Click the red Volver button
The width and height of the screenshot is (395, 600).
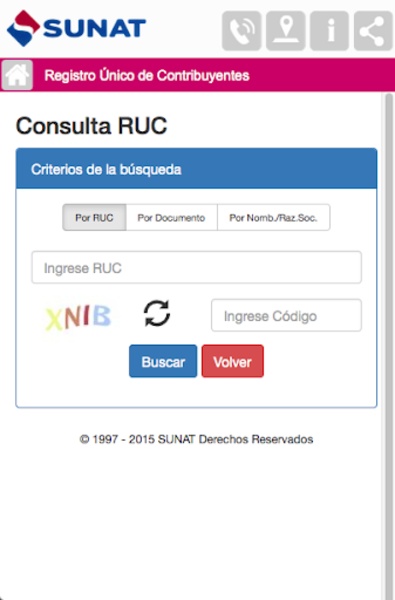233,361
